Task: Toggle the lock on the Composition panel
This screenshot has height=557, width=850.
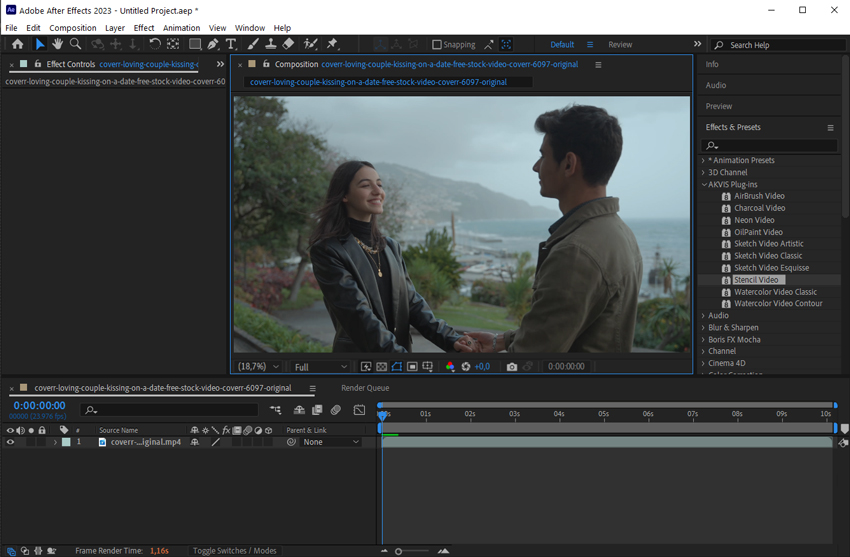Action: tap(266, 64)
